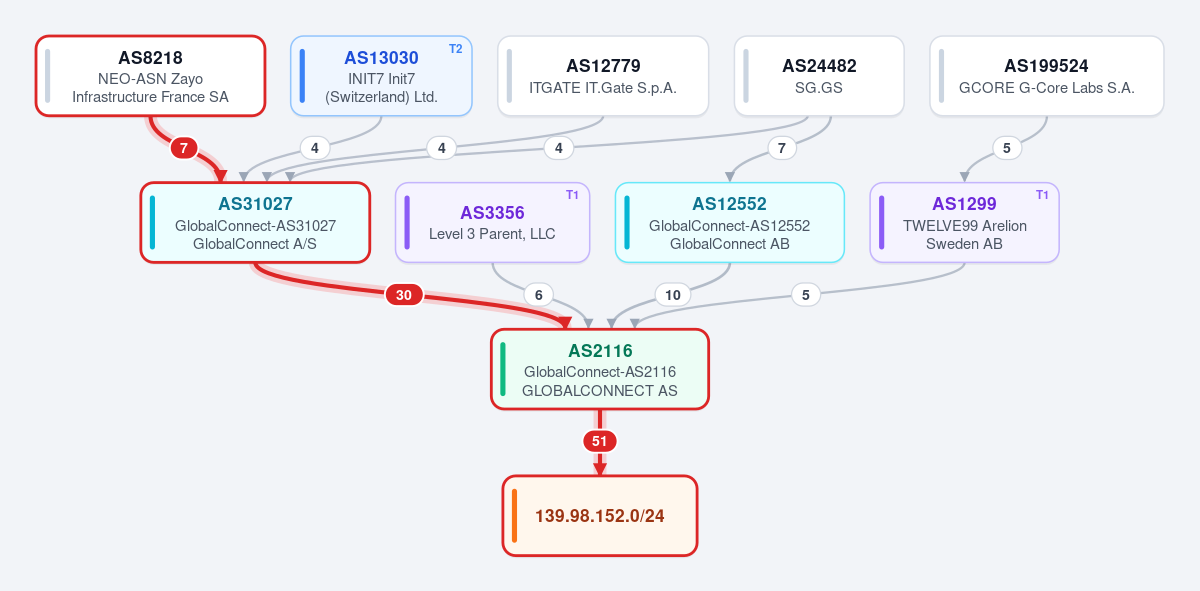The height and width of the screenshot is (591, 1200).
Task: Click the edge badge labeled 6
Action: (x=538, y=295)
